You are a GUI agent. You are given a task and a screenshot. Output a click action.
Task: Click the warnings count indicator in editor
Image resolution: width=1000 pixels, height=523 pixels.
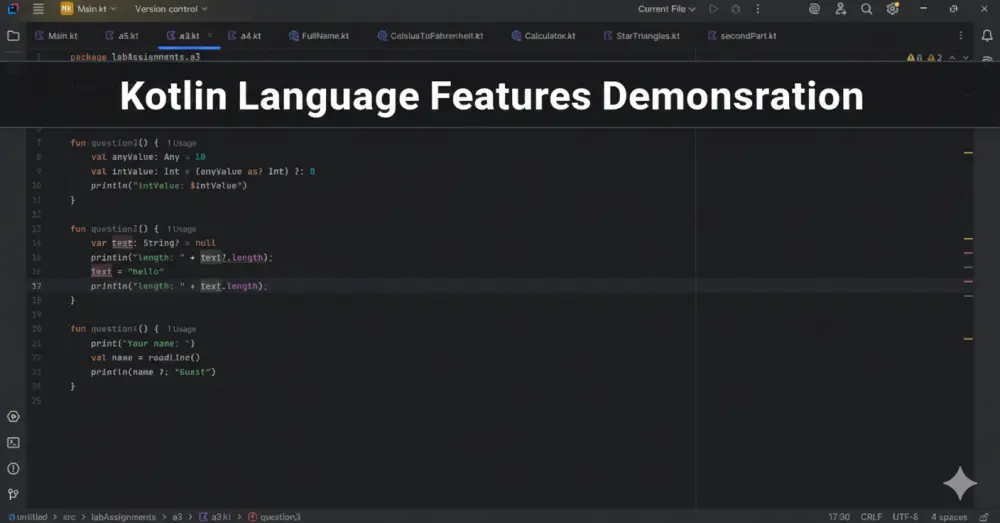925,57
